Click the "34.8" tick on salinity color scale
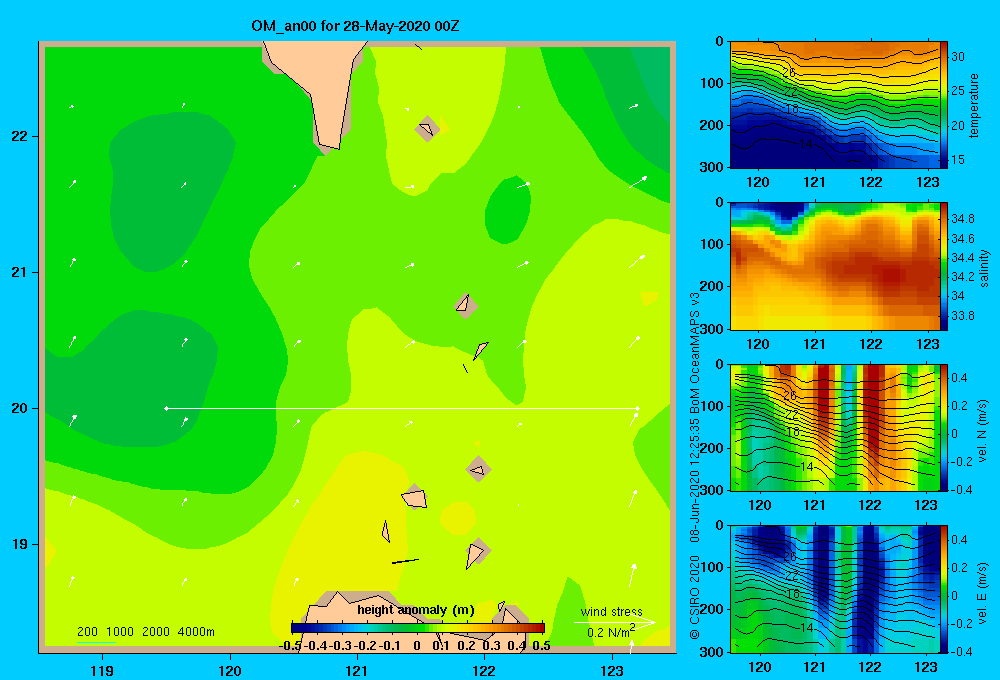The height and width of the screenshot is (680, 1000). pyautogui.click(x=962, y=219)
